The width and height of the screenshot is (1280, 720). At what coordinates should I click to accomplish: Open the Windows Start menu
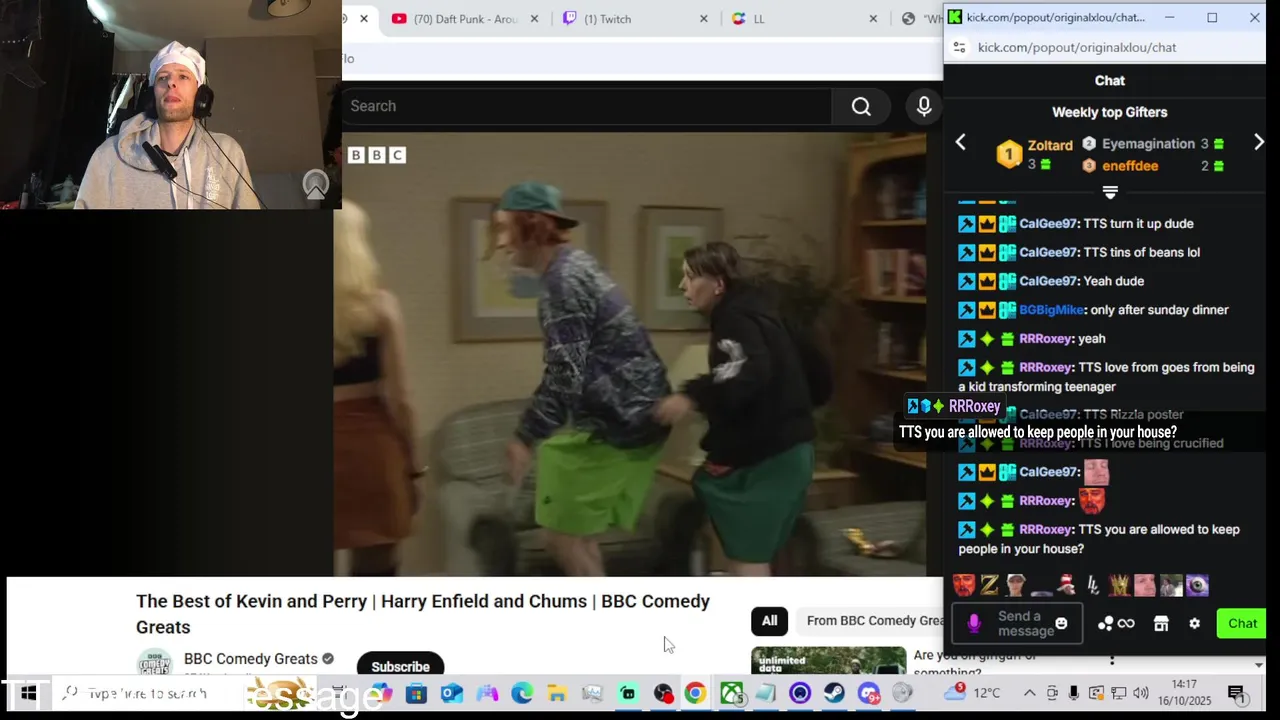click(x=28, y=693)
